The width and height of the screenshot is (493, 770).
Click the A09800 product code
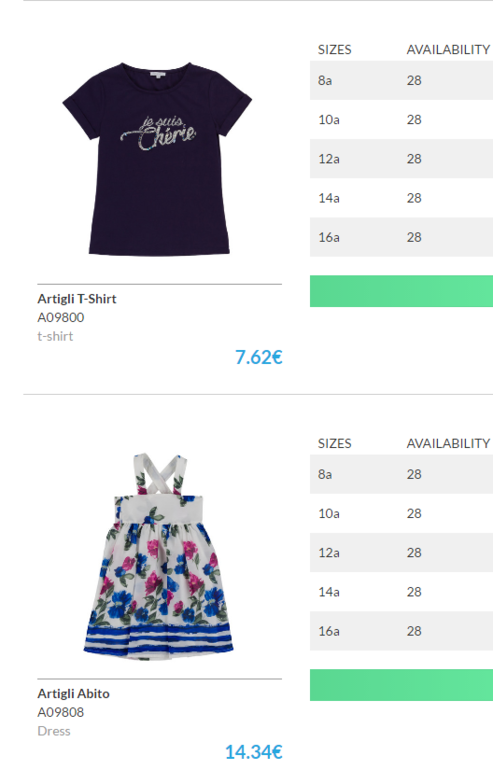60,317
